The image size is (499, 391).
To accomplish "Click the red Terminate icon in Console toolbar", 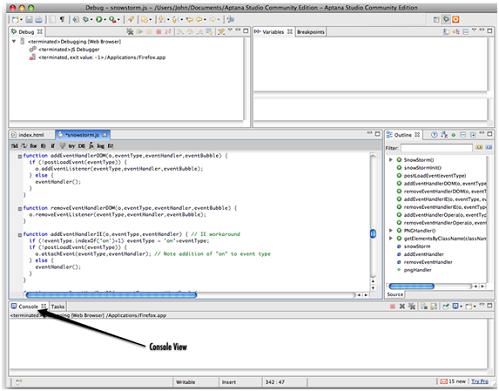I will (x=393, y=306).
